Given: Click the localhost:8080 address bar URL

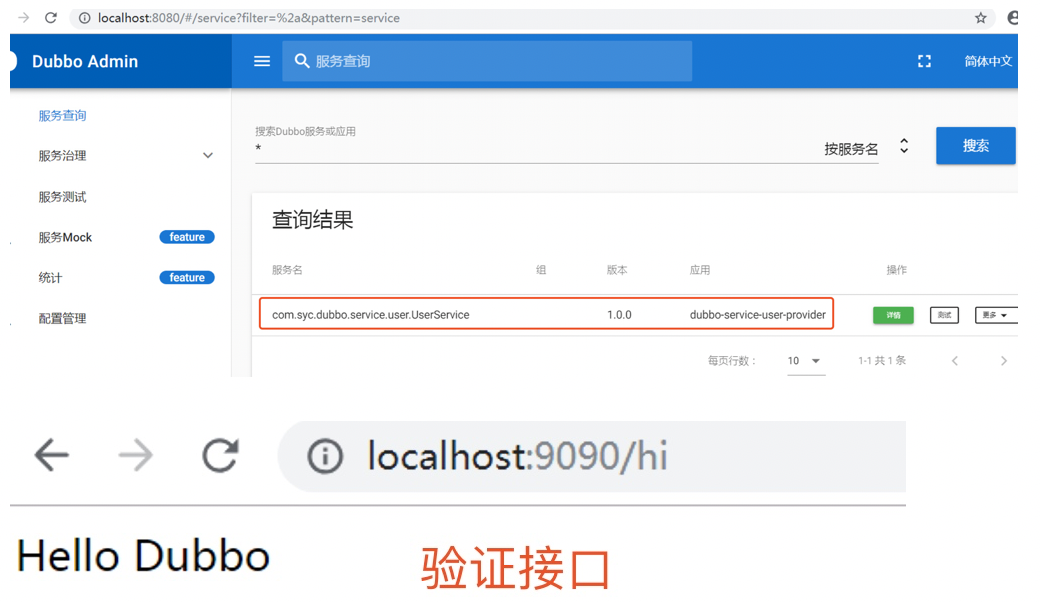Looking at the screenshot, I should click(x=249, y=18).
